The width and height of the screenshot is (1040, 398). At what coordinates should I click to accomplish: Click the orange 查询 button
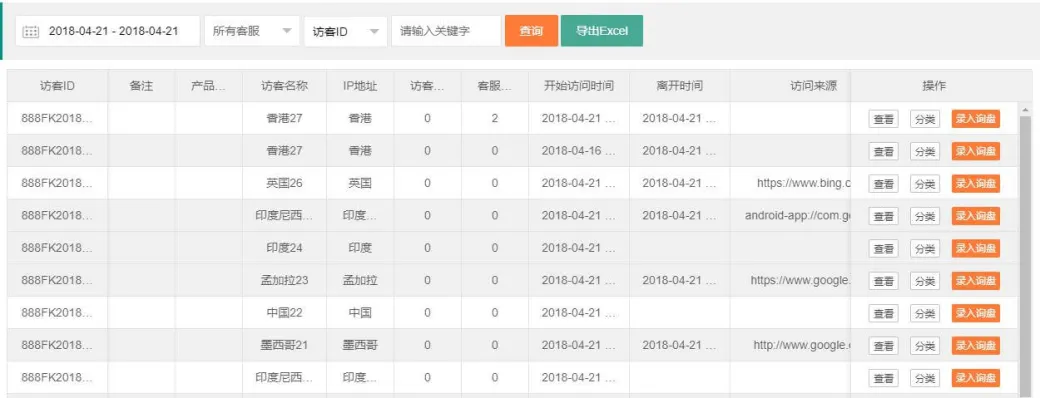pyautogui.click(x=531, y=31)
